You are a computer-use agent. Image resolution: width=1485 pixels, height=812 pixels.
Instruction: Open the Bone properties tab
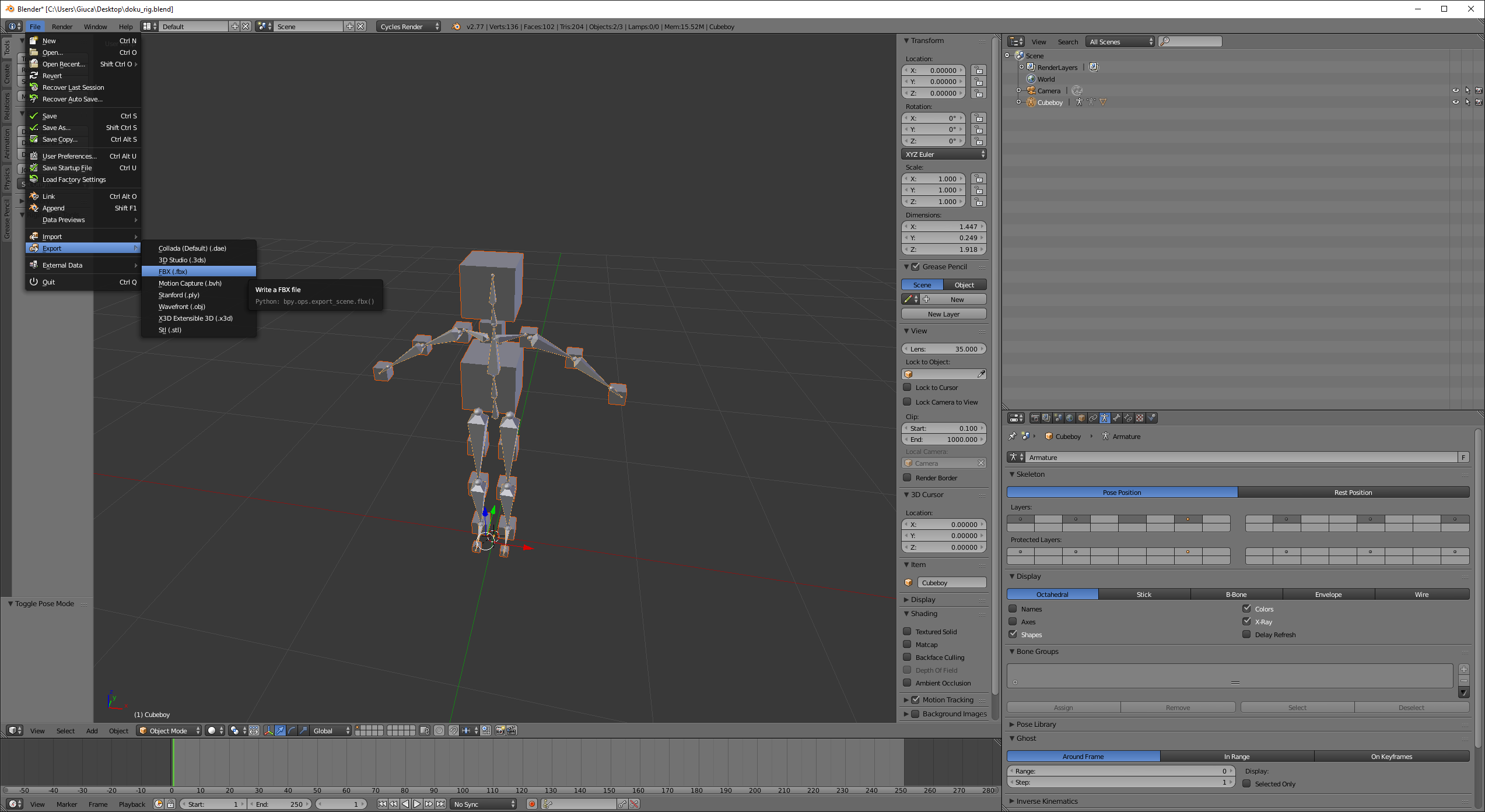pyautogui.click(x=1116, y=418)
